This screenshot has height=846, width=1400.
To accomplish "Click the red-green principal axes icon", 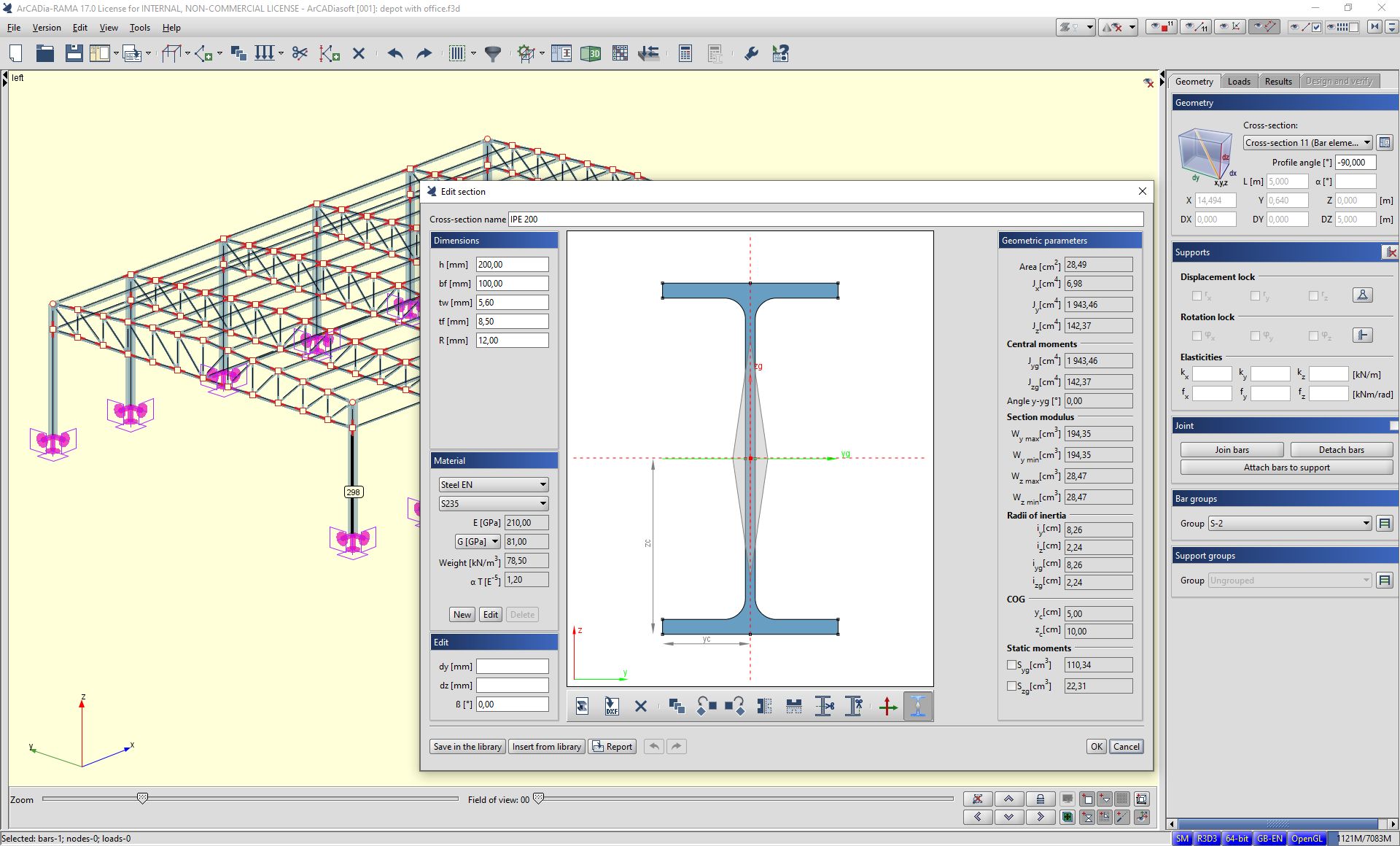I will [x=887, y=706].
